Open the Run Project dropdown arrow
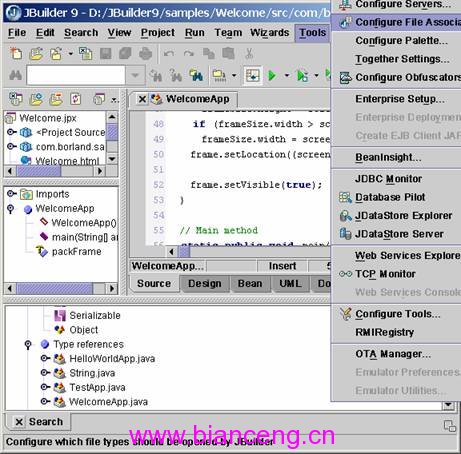 click(x=287, y=76)
